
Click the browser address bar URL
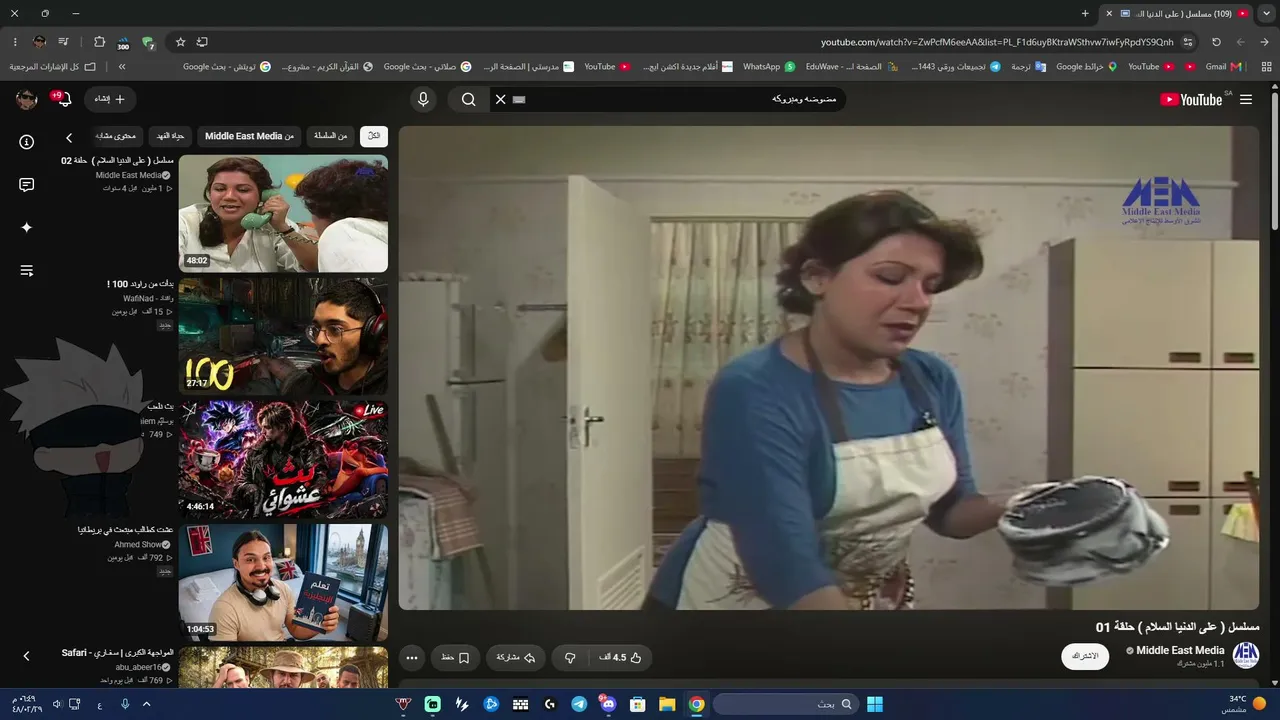coord(997,42)
